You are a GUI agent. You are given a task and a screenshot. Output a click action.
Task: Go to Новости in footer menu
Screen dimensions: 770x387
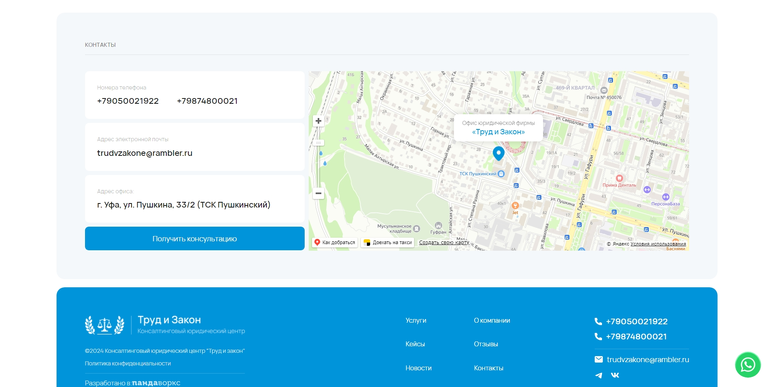point(418,368)
